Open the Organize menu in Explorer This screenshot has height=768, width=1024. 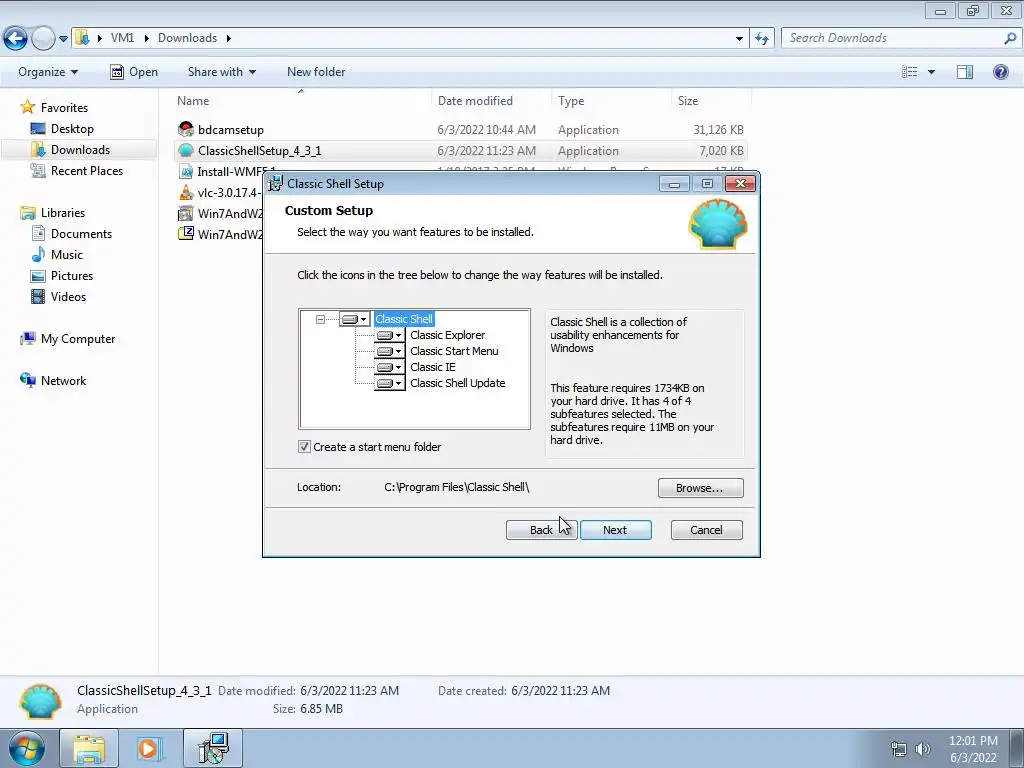point(48,72)
